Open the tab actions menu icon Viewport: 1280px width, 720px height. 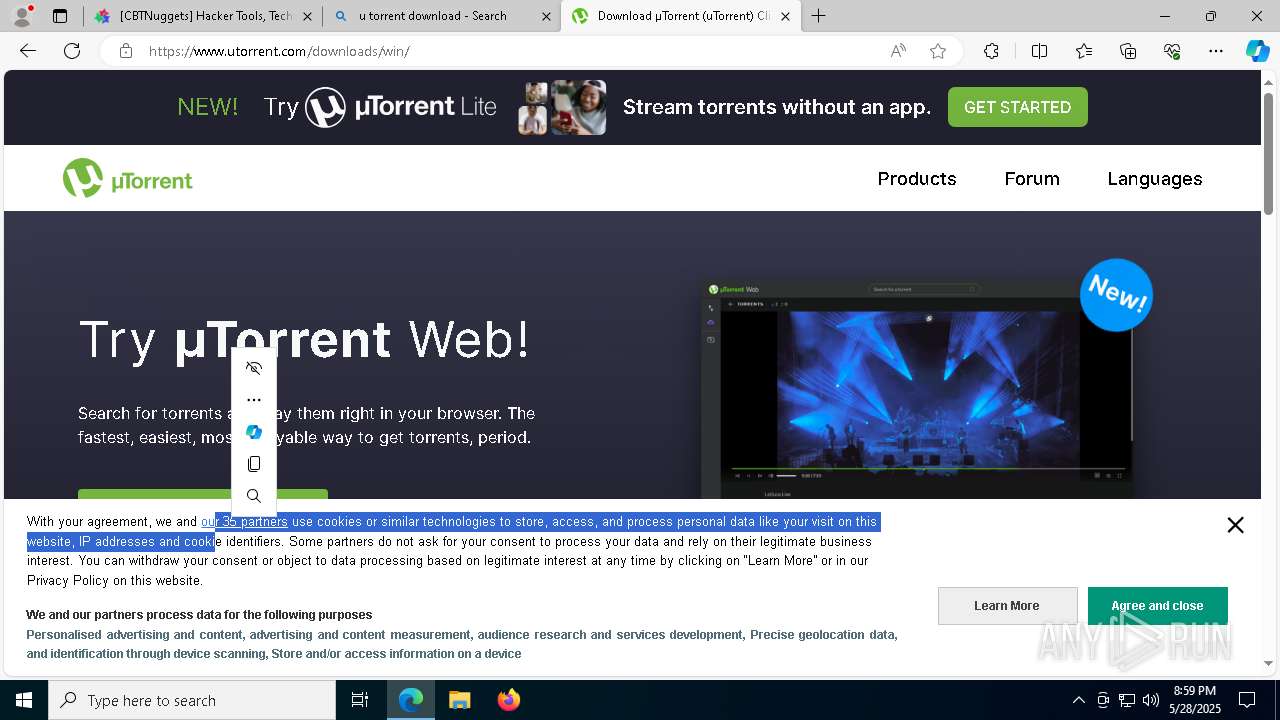(x=60, y=16)
